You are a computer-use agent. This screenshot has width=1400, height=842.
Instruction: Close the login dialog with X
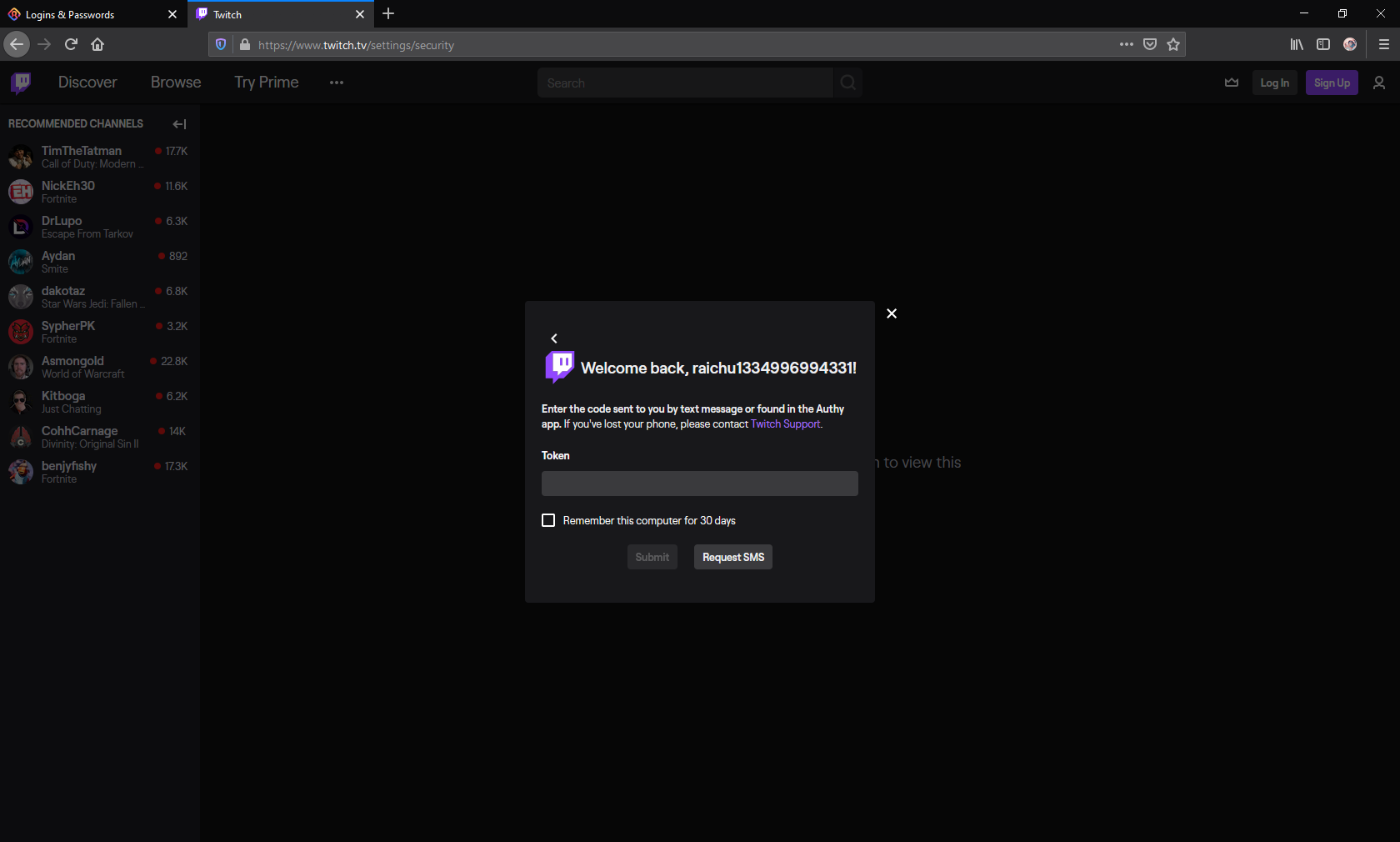[x=892, y=313]
